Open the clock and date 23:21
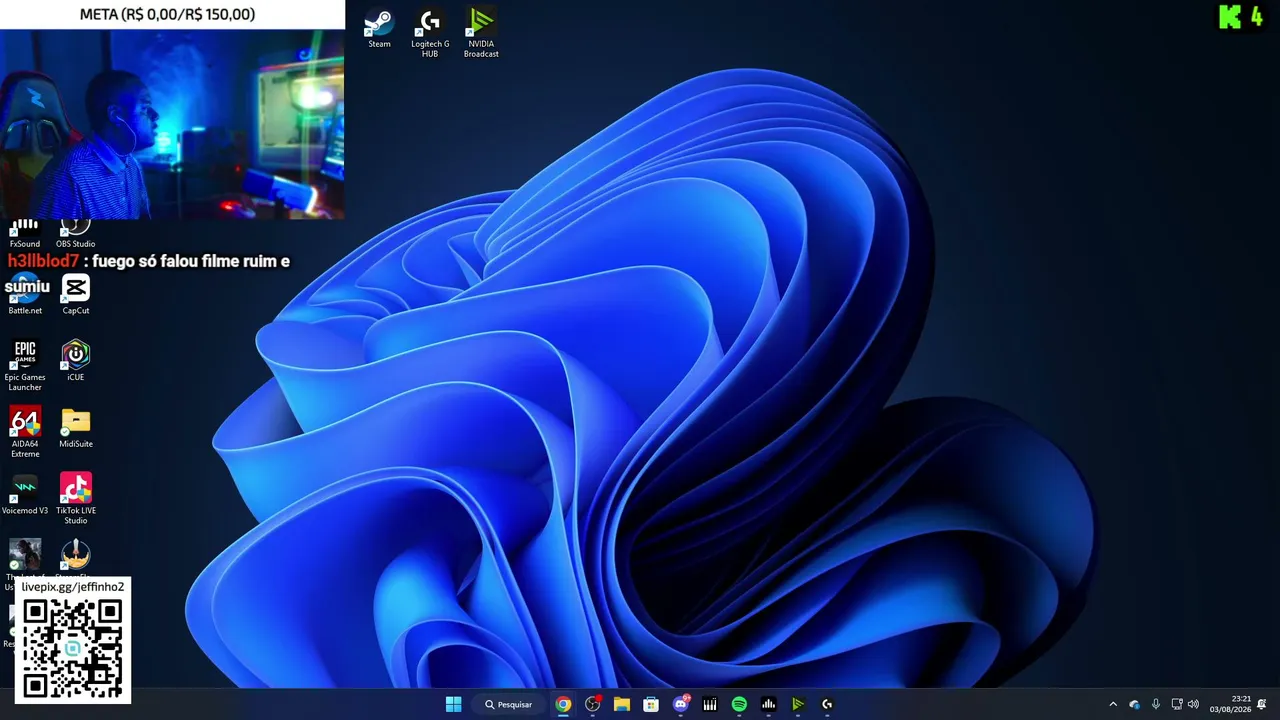Screen dimensions: 1280x720 tap(1230, 704)
